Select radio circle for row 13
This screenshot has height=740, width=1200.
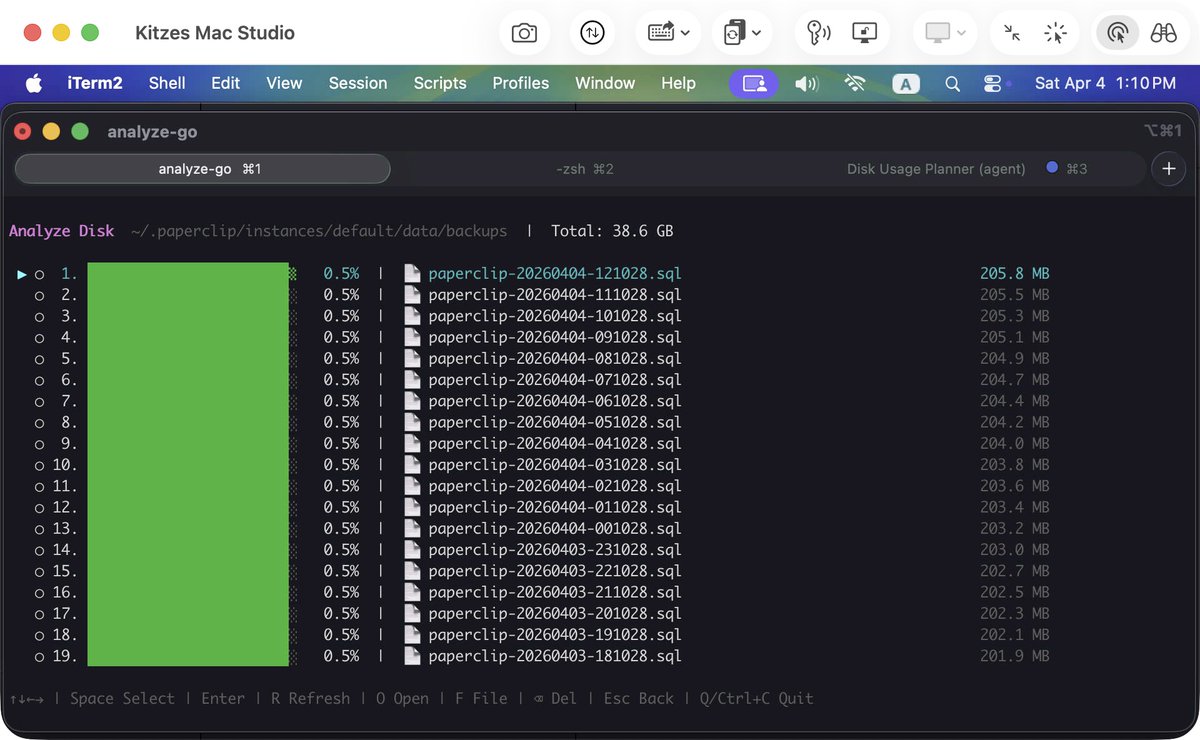[x=40, y=529]
